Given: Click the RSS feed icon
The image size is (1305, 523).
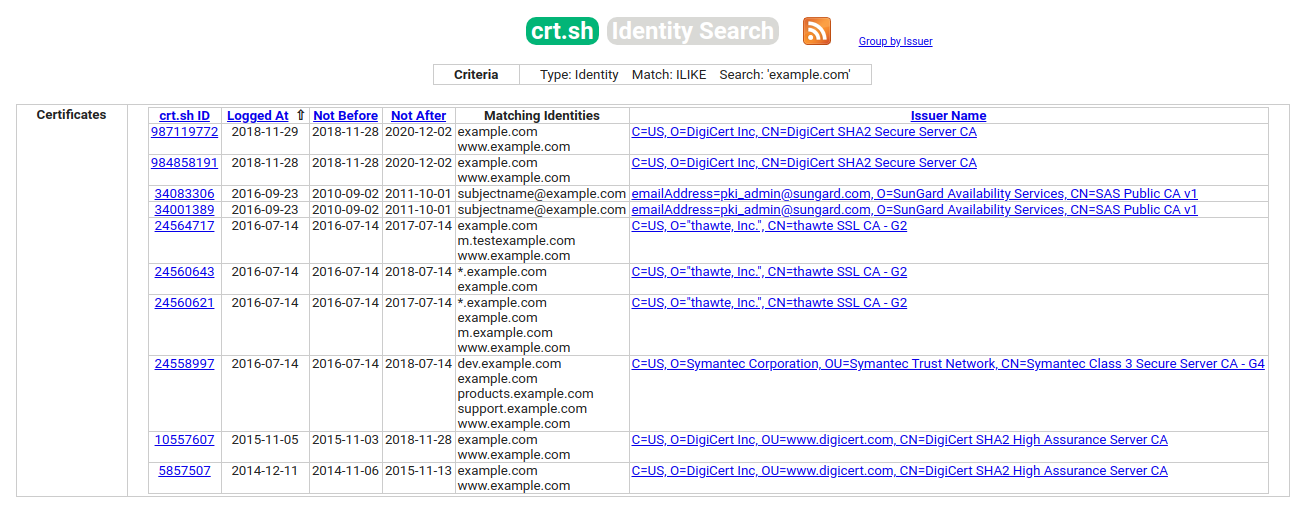Looking at the screenshot, I should (x=816, y=31).
